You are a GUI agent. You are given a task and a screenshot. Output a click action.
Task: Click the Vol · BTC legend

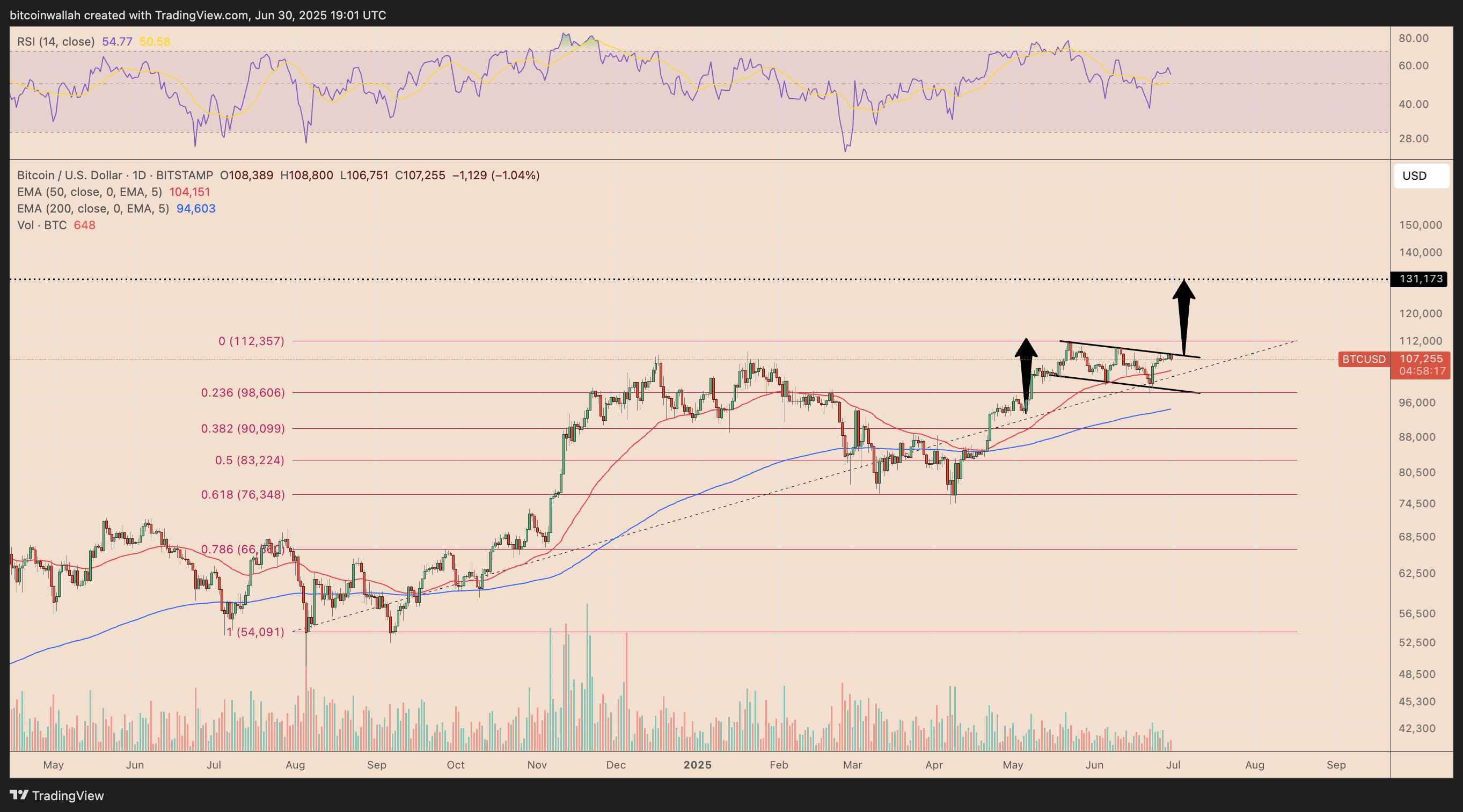pyautogui.click(x=41, y=225)
